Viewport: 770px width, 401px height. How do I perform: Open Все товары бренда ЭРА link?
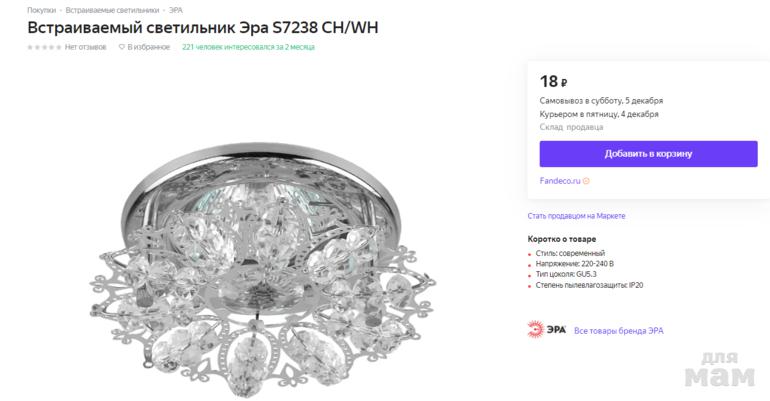[619, 331]
